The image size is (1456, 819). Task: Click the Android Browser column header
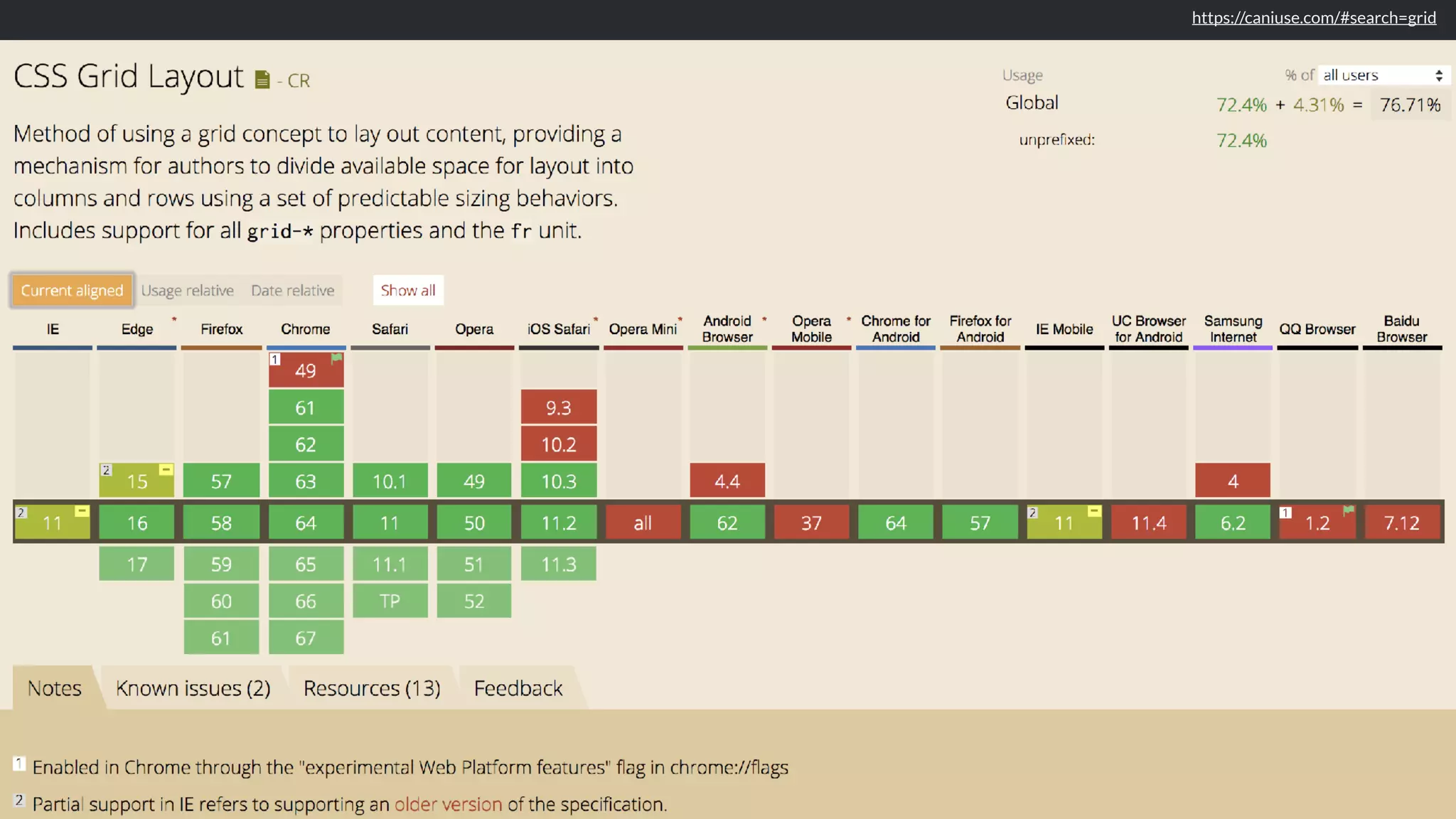pos(727,329)
